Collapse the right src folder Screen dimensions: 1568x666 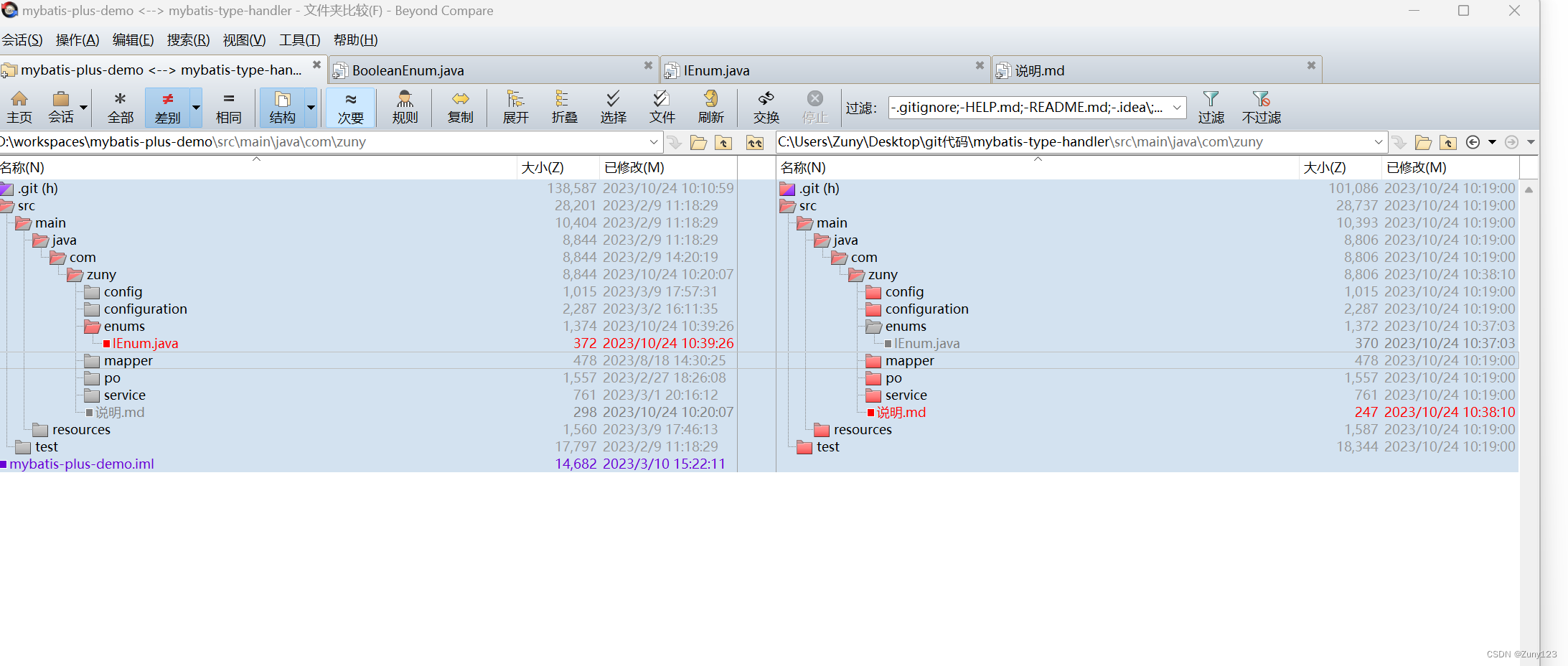[787, 206]
